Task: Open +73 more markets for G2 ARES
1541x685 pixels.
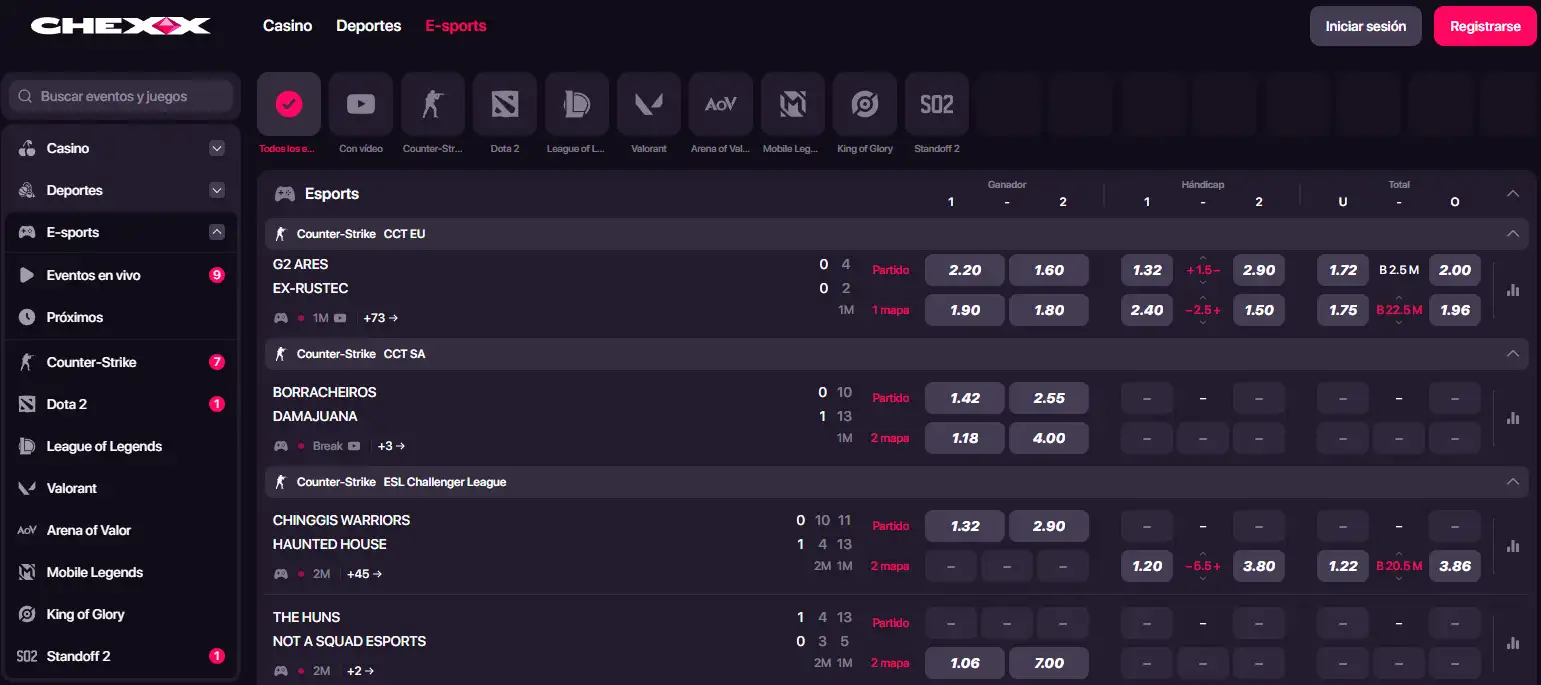Action: (381, 318)
